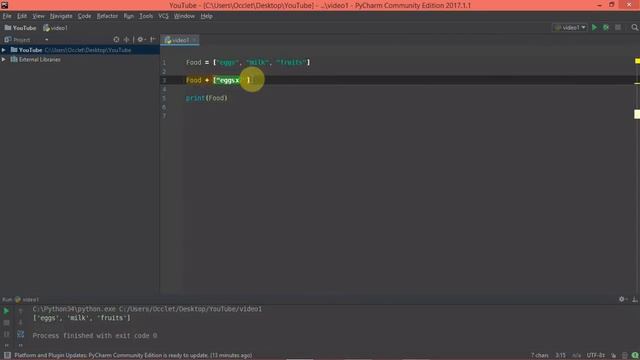Click the "7 chars" selection indicator
The width and height of the screenshot is (640, 360).
coord(539,355)
